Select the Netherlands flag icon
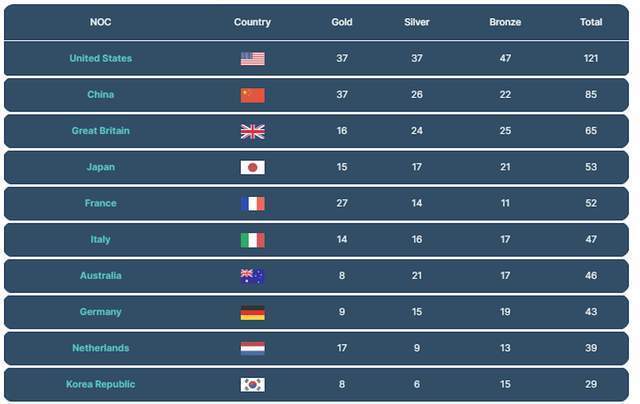The height and width of the screenshot is (404, 640). (x=253, y=349)
